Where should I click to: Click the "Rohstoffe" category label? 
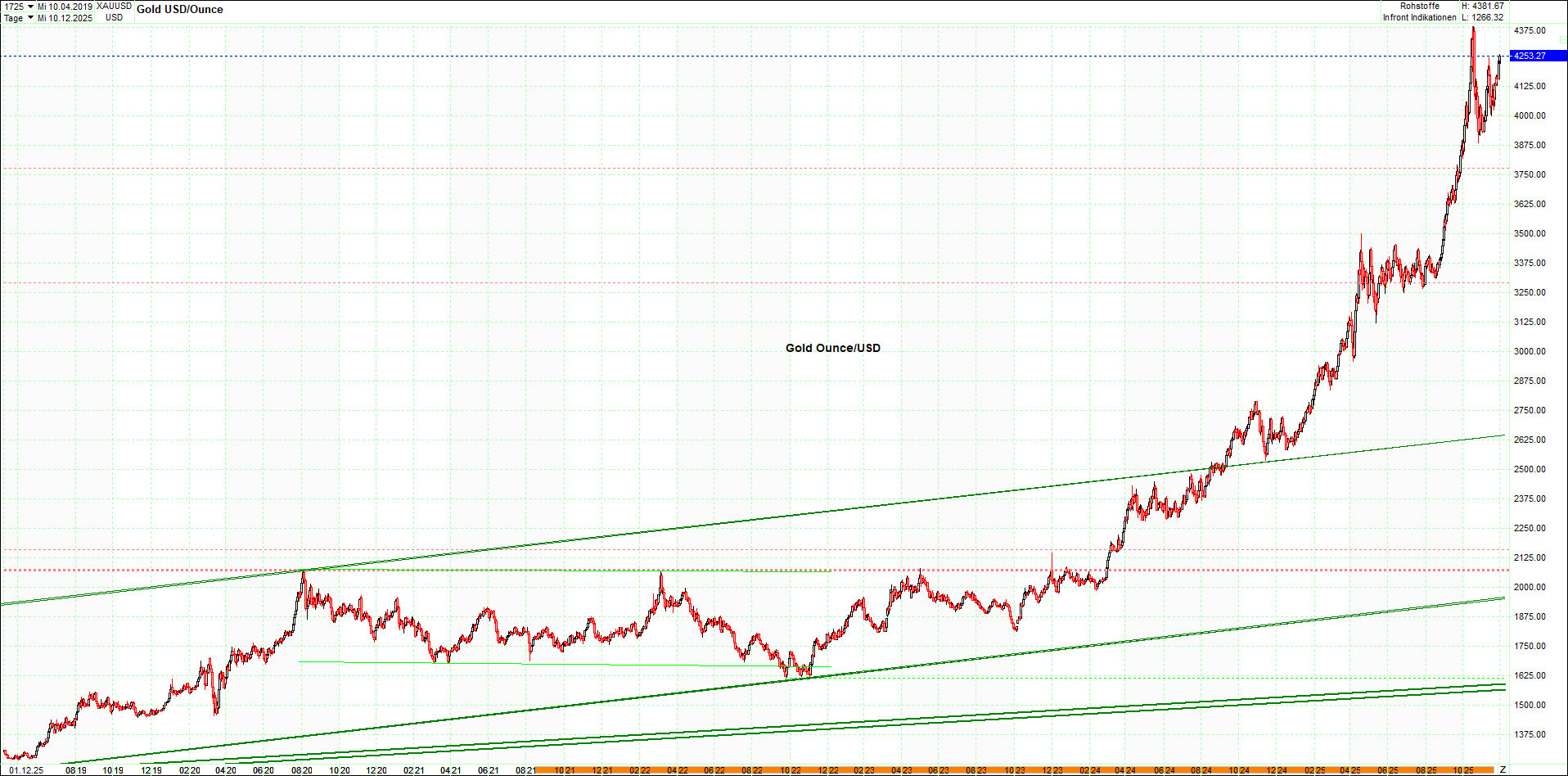[1421, 5]
